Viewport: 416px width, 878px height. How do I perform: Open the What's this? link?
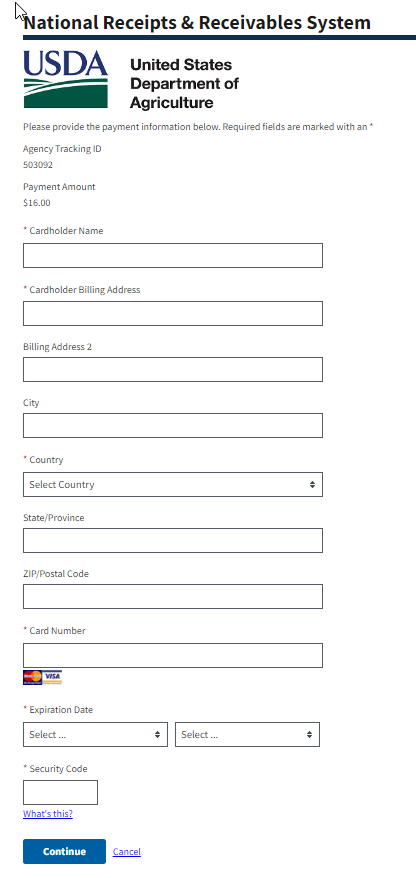[48, 814]
